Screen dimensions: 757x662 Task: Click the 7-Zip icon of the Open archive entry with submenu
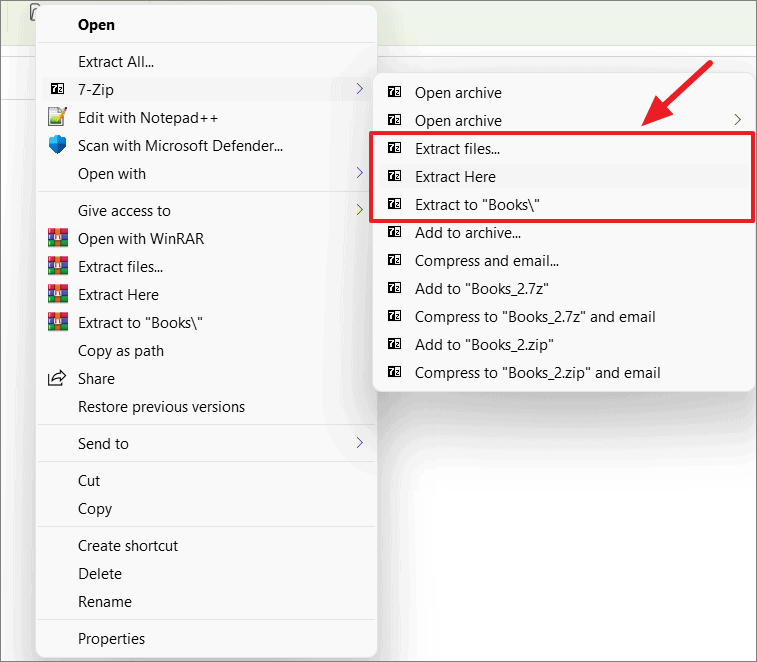394,120
